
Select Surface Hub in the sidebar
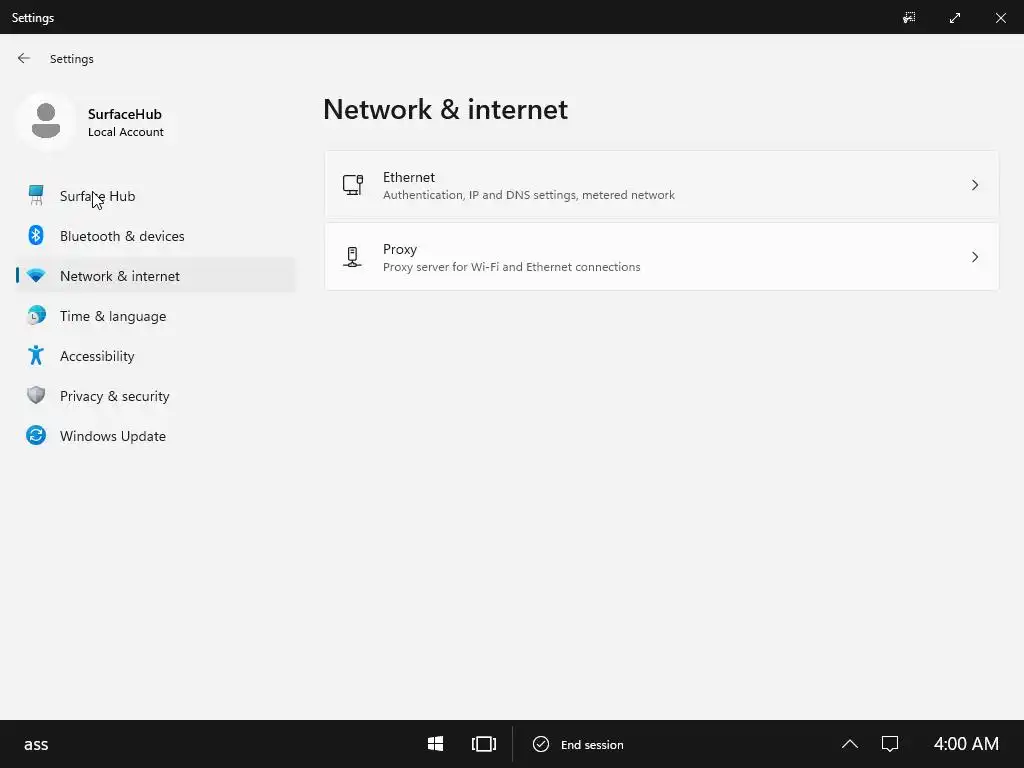[156, 196]
